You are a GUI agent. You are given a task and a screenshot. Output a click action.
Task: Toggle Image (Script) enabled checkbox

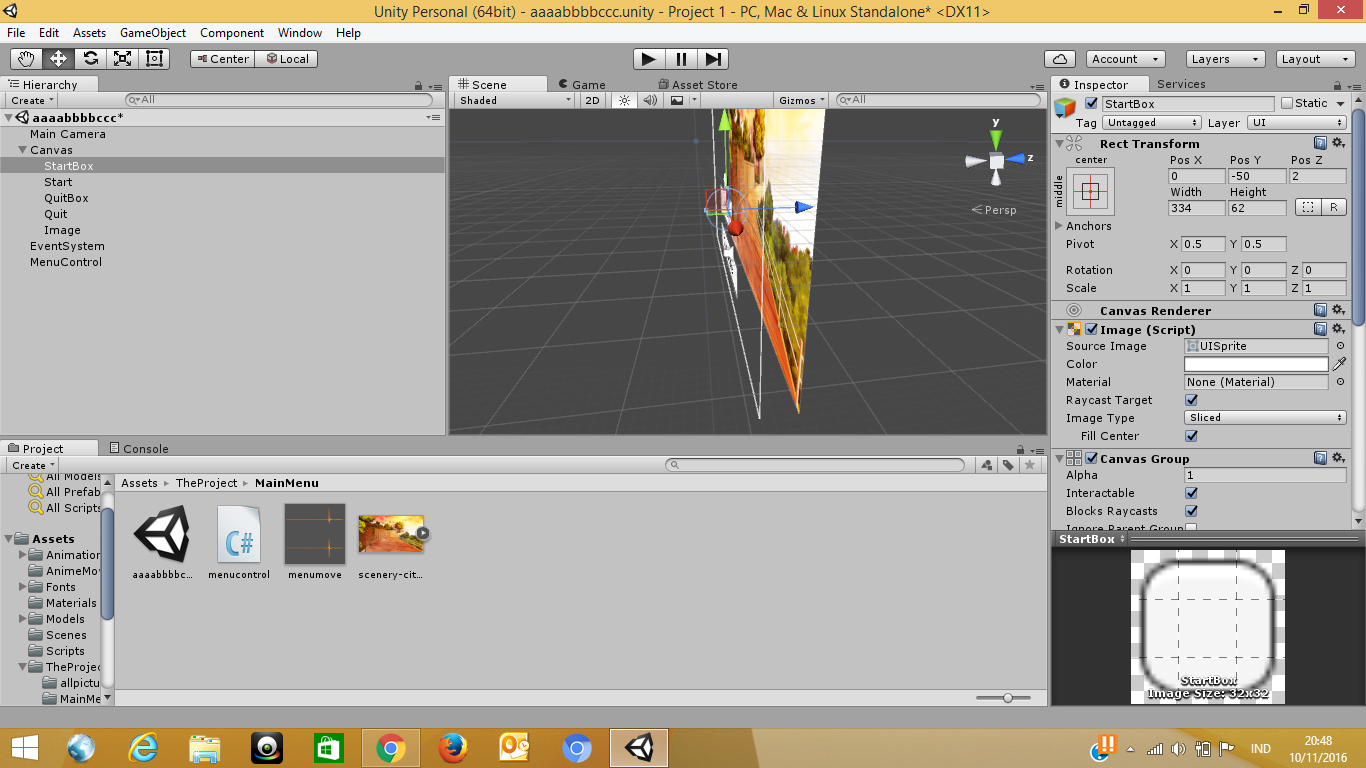click(x=1092, y=329)
